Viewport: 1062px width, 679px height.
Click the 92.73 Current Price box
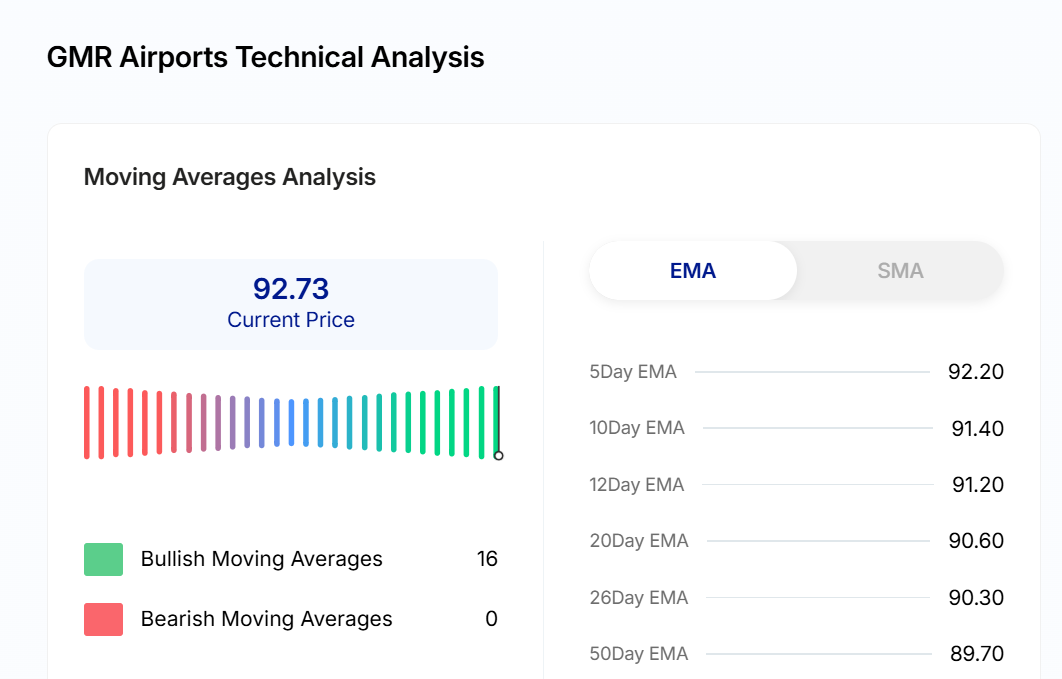[291, 304]
